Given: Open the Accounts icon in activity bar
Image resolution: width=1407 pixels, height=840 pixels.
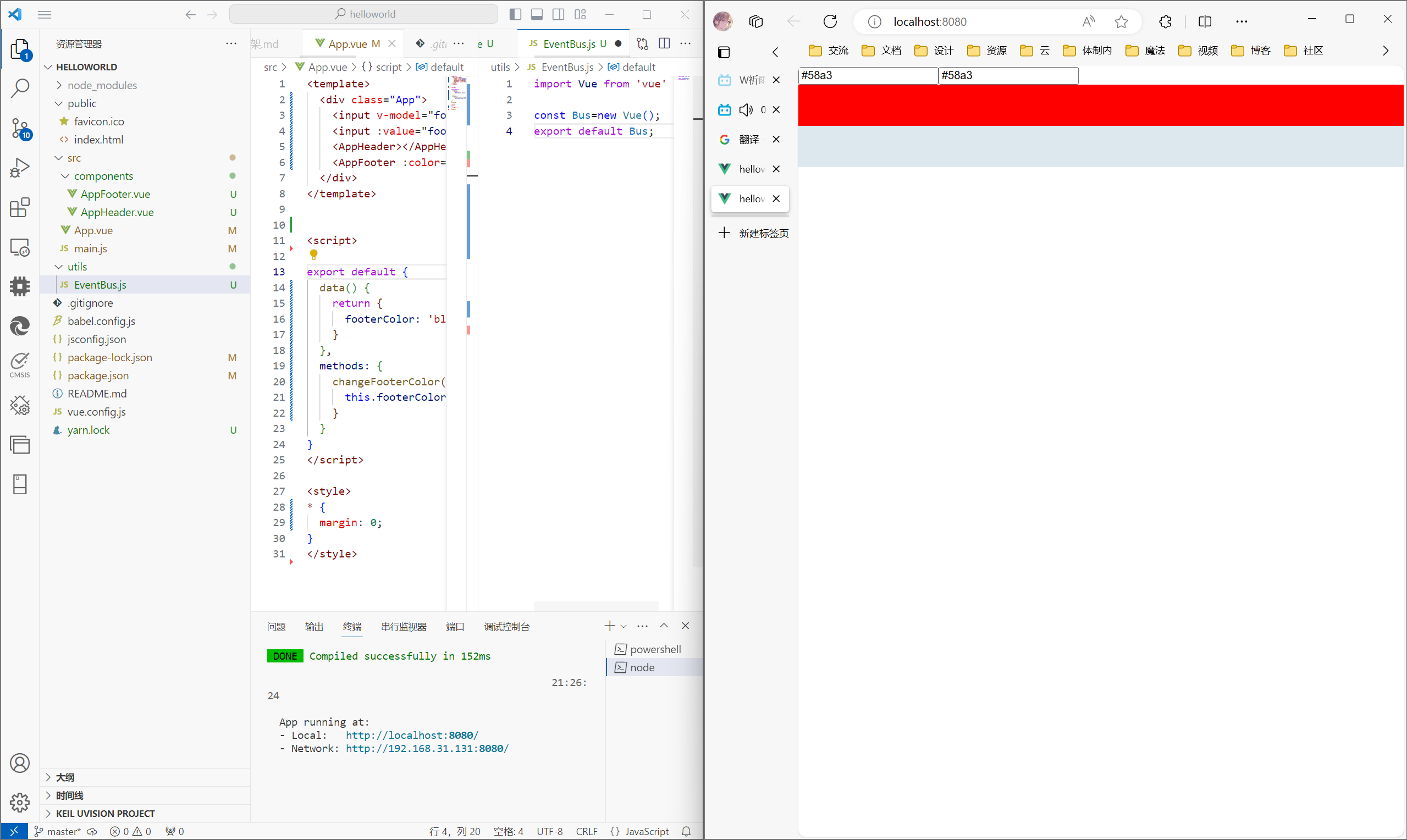Looking at the screenshot, I should click(x=20, y=763).
